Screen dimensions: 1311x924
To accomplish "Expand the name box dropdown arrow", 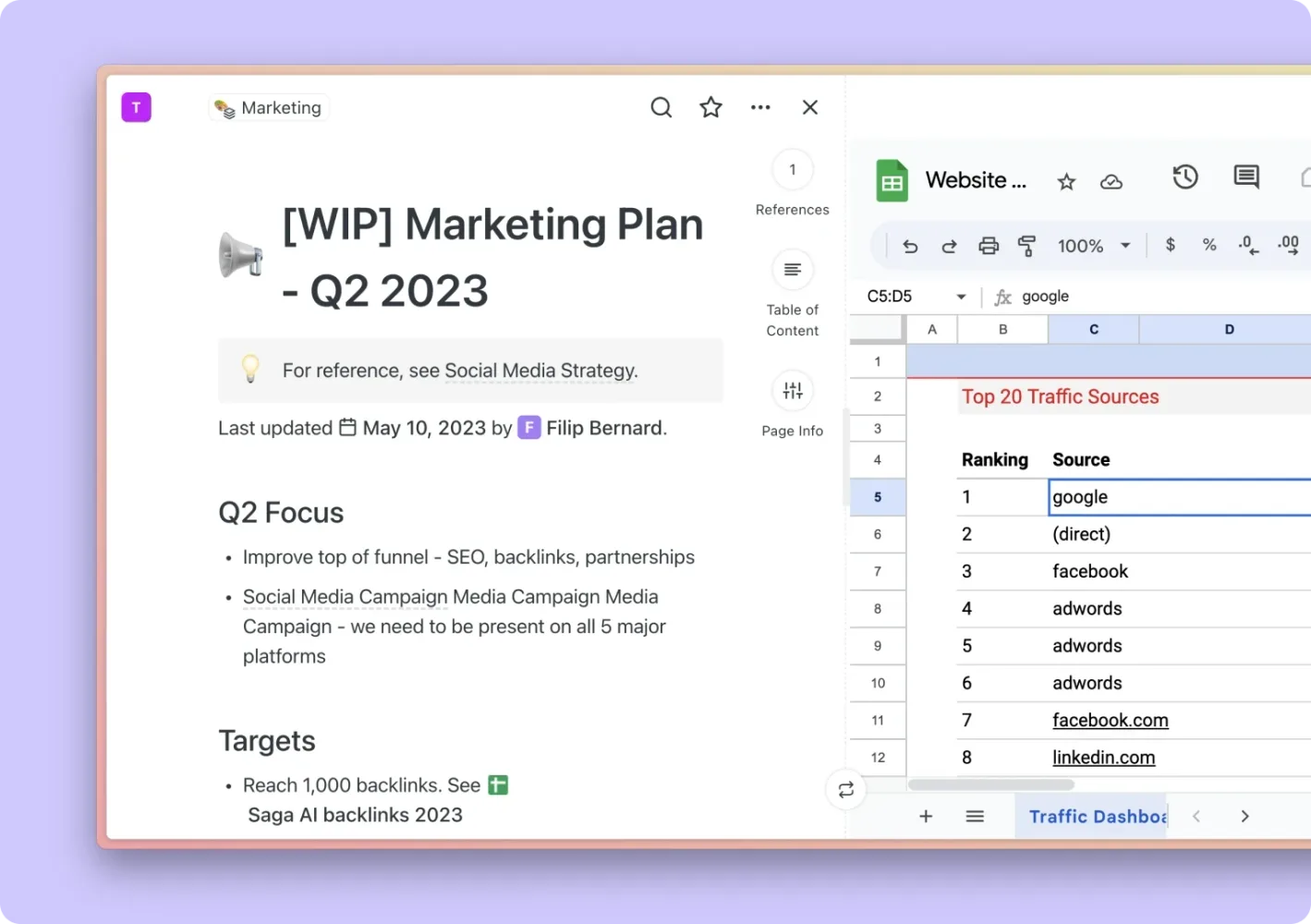I will coord(961,297).
